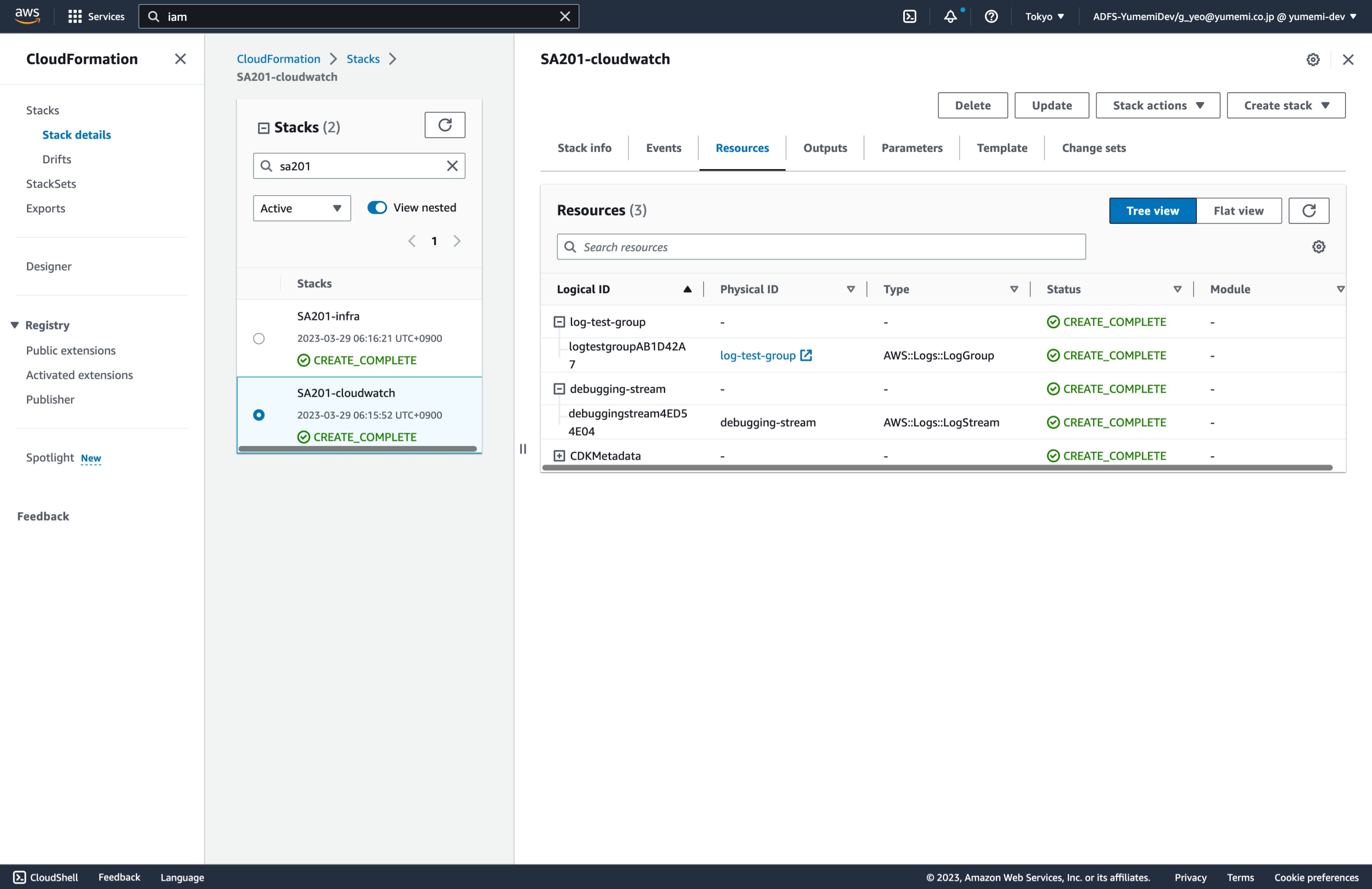
Task: Select the SA201-infra stack radio button
Action: 259,339
